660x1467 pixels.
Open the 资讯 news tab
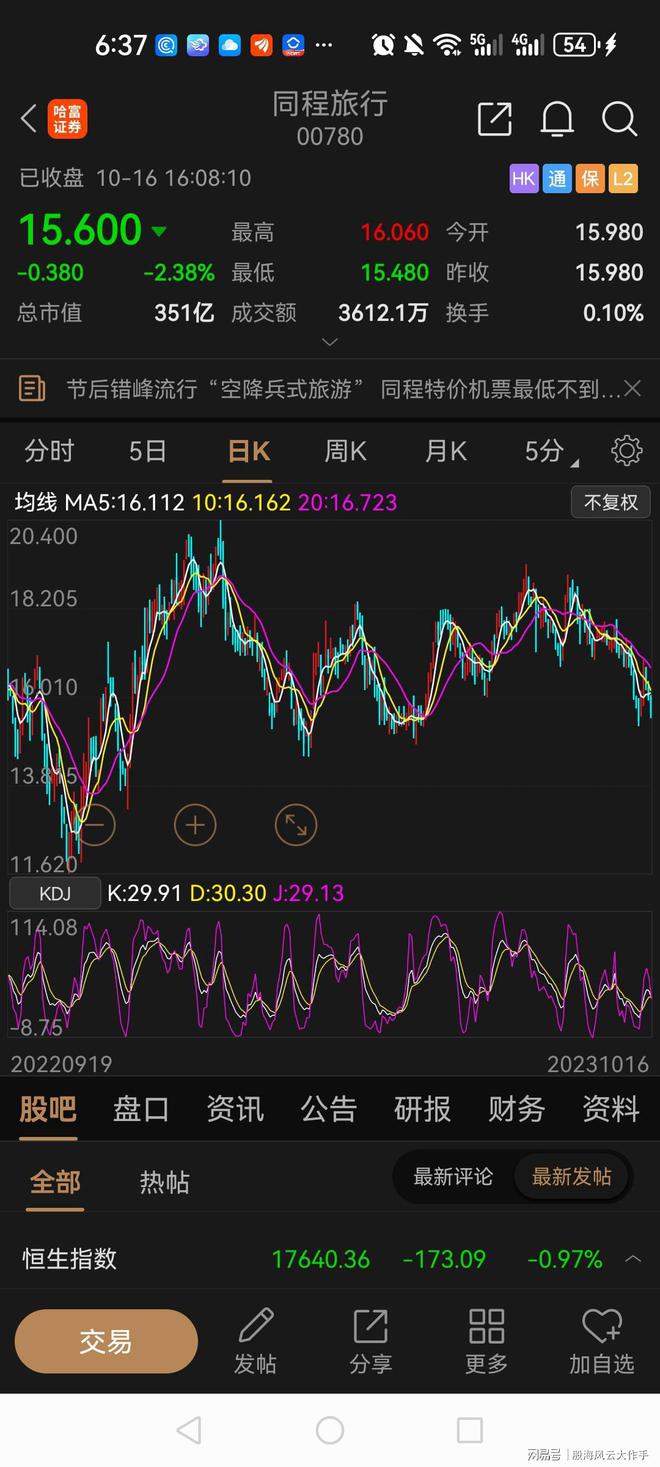(235, 1109)
